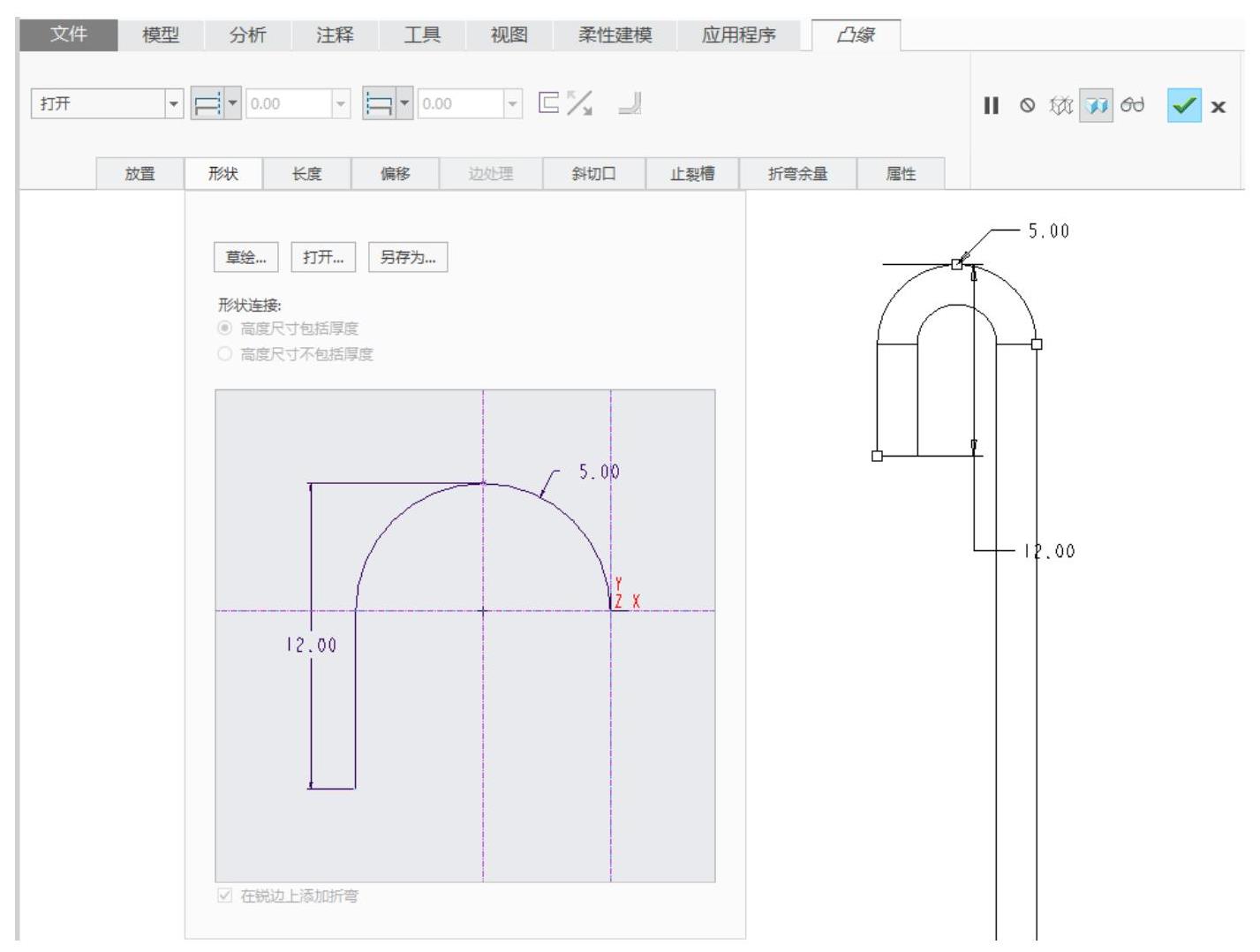Open the 属性 panel tab
Viewport: 1260px width, 952px height.
(x=901, y=174)
